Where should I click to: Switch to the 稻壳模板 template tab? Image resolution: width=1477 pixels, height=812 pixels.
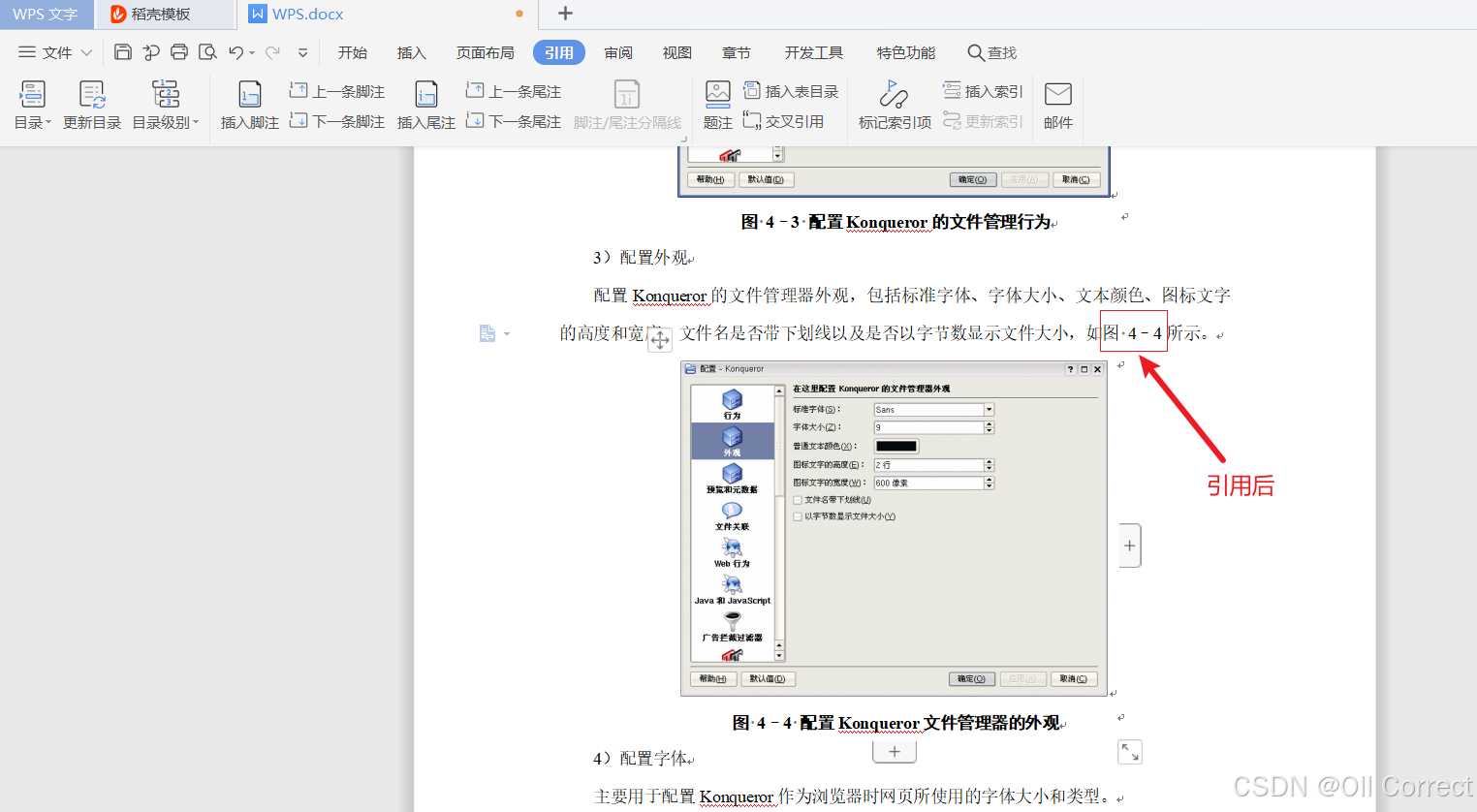point(165,15)
